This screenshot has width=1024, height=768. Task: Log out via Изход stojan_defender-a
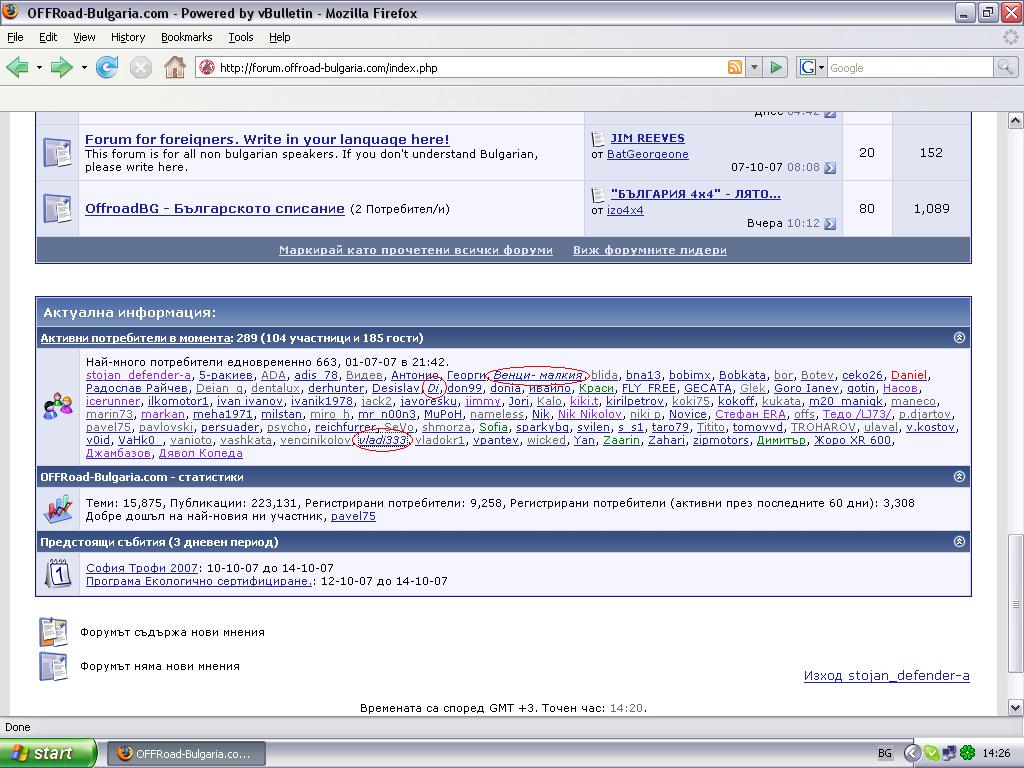886,676
